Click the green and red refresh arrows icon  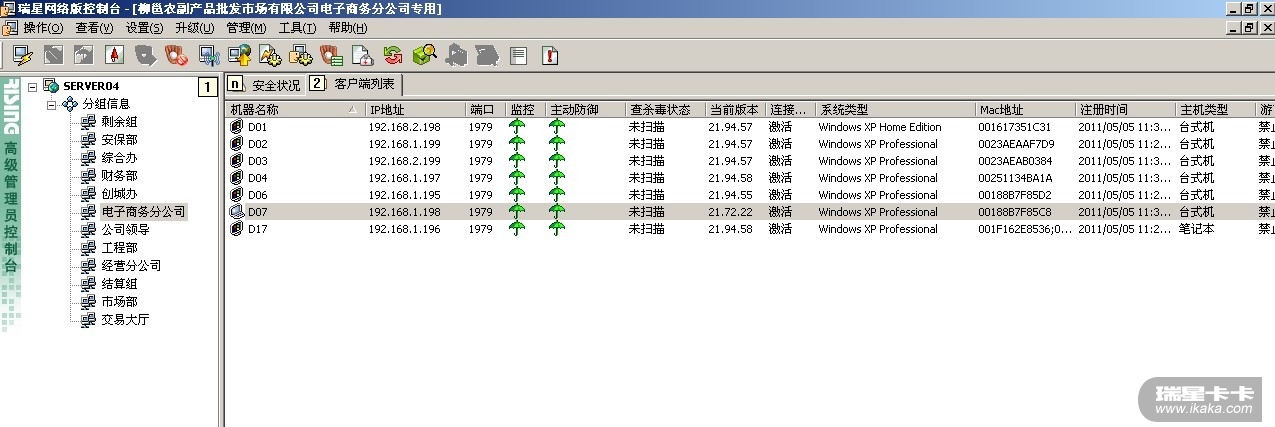pos(392,55)
